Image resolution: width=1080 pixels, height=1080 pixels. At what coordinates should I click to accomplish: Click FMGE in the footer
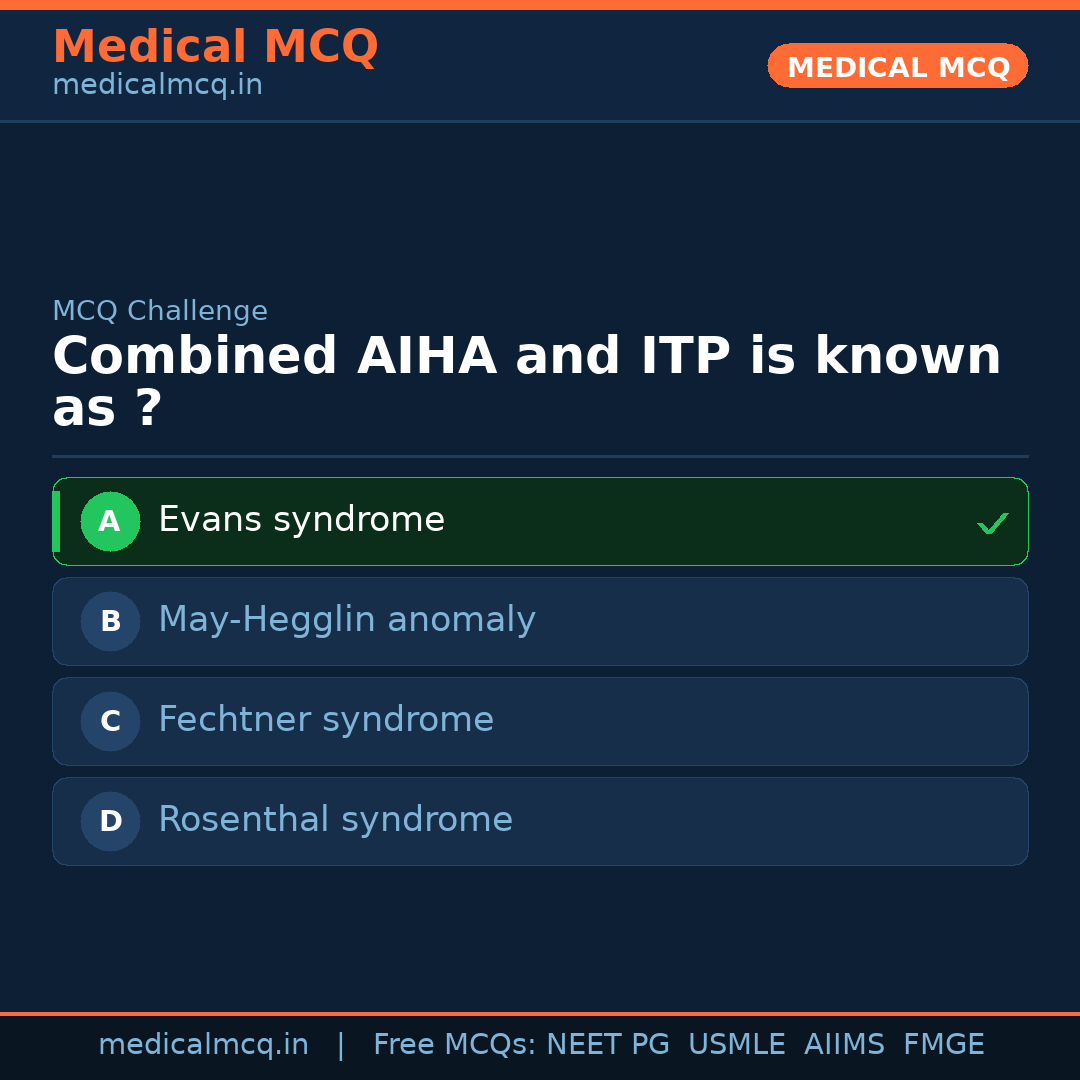pos(944,1045)
